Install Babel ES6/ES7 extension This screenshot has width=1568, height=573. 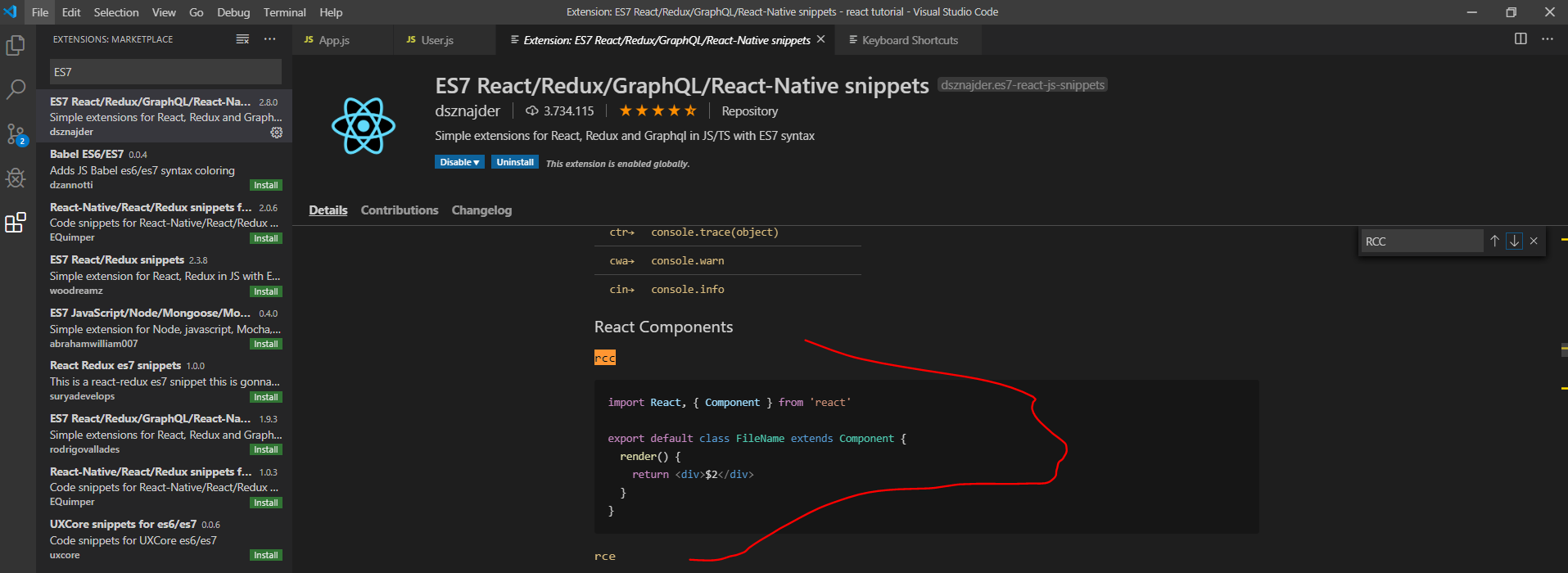pos(265,186)
